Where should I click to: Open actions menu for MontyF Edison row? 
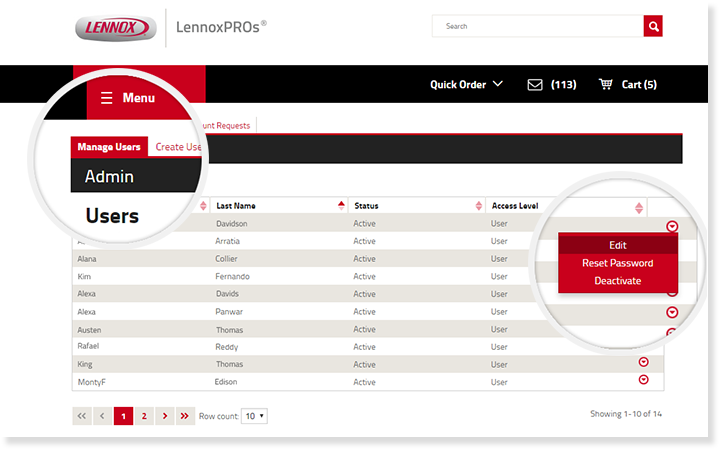tap(644, 380)
